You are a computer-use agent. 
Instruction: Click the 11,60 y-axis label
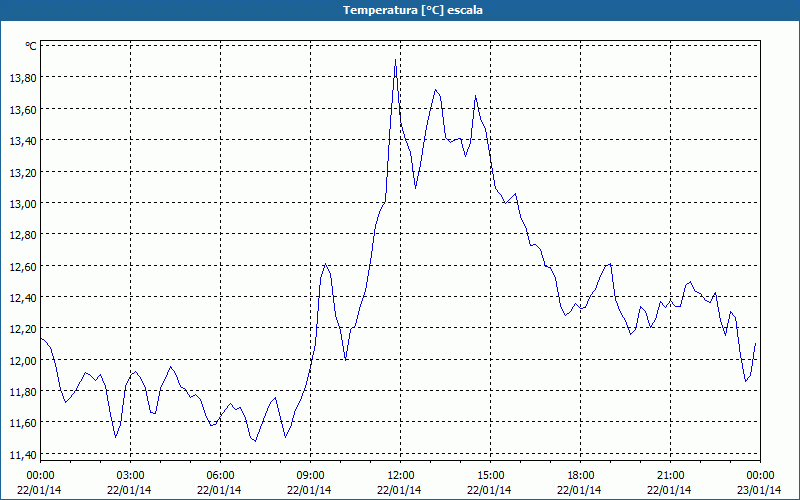pyautogui.click(x=22, y=423)
